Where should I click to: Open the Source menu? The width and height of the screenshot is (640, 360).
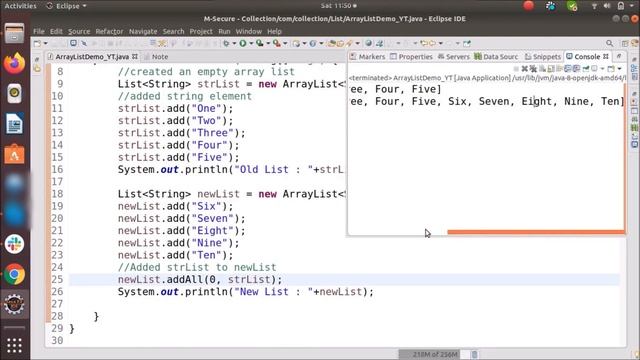[x=79, y=31]
